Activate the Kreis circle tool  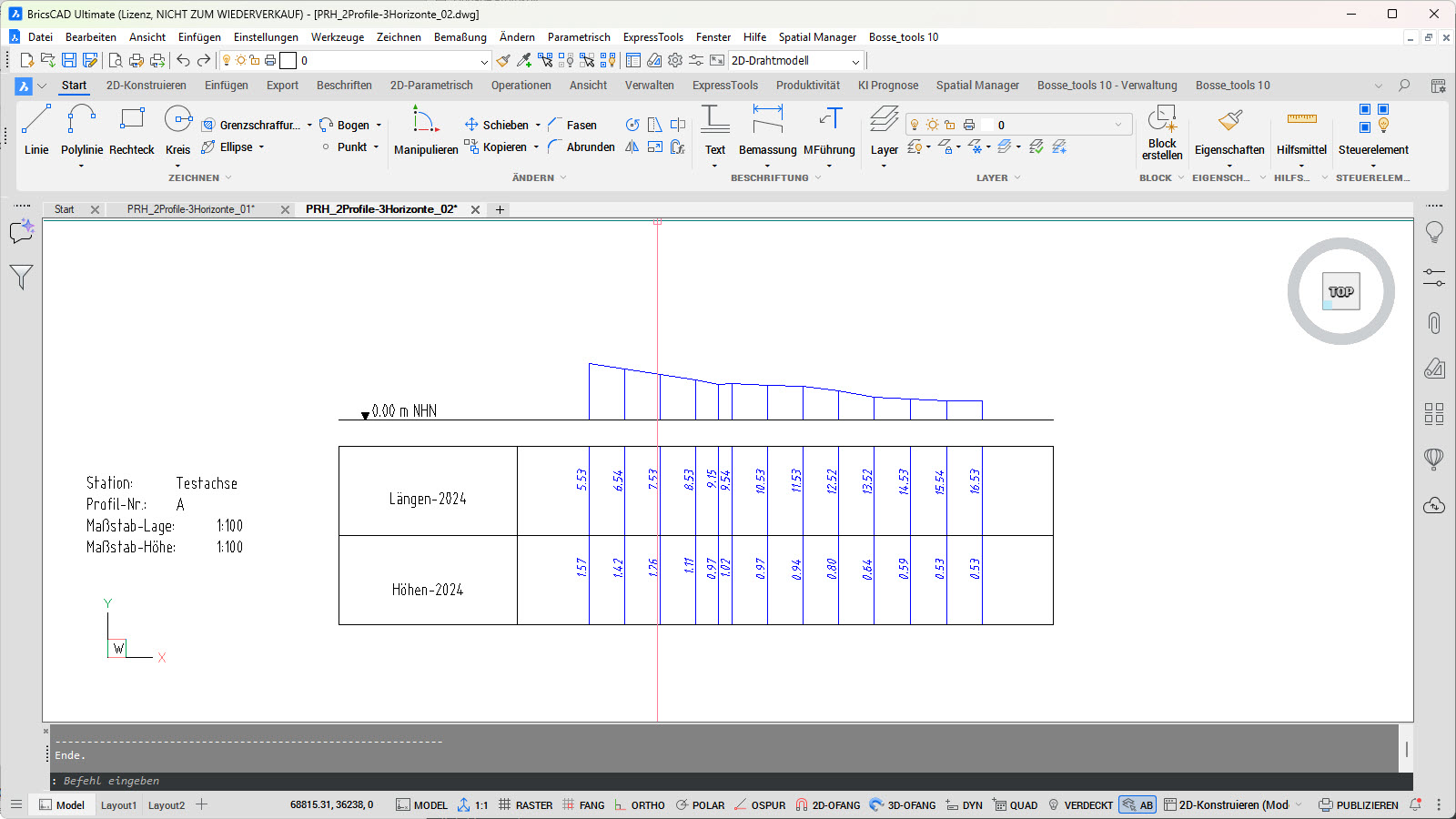point(177,129)
